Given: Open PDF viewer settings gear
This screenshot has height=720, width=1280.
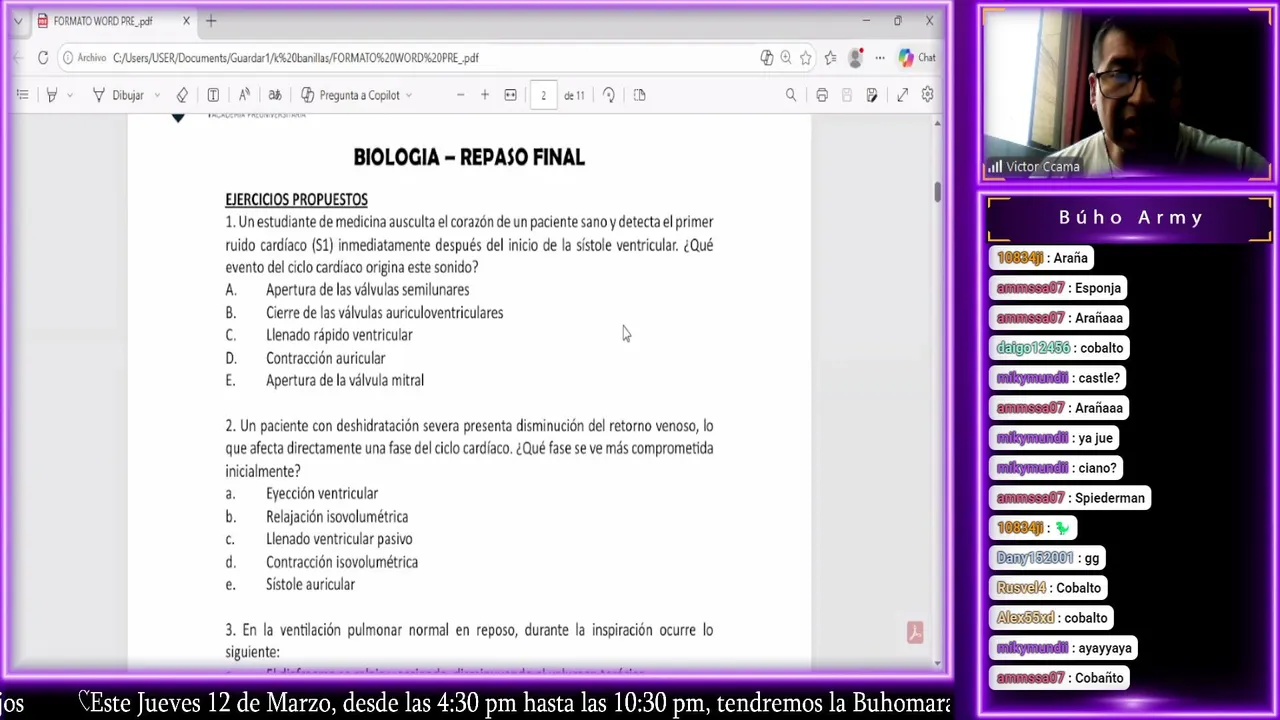Looking at the screenshot, I should tap(928, 95).
